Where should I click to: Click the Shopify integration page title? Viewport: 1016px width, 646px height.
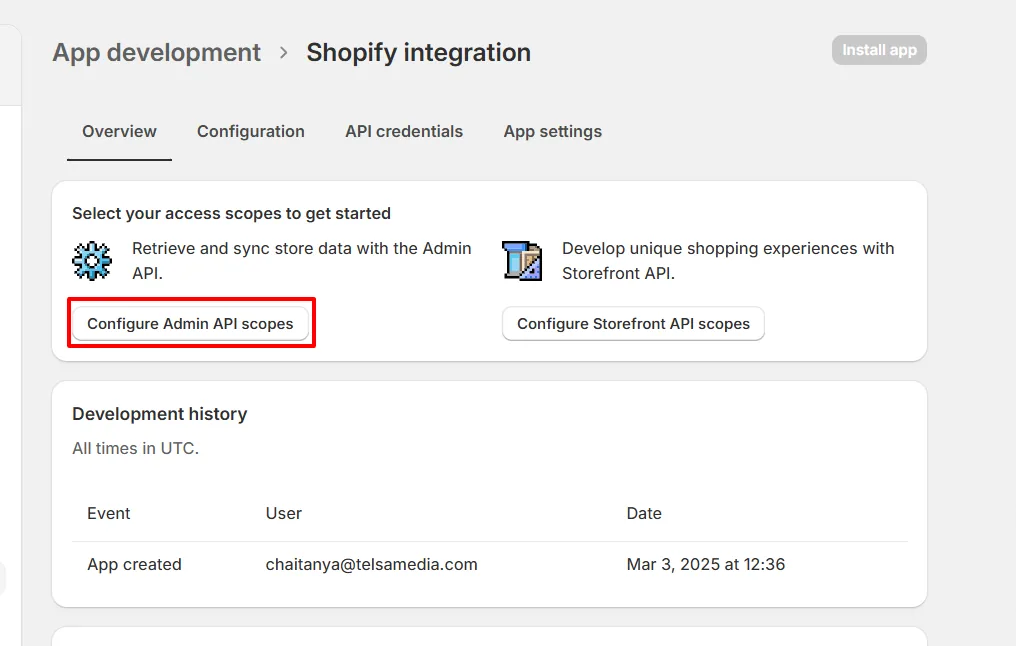pos(419,52)
